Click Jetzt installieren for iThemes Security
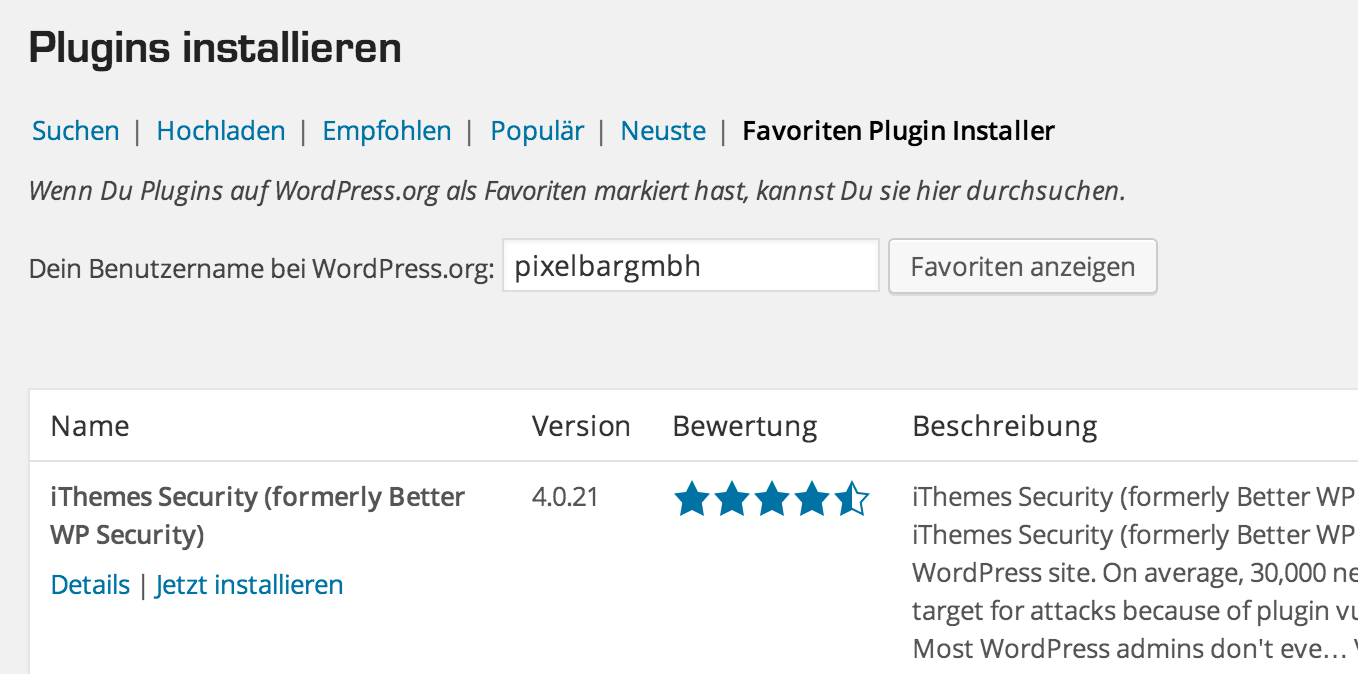The height and width of the screenshot is (674, 1358). point(250,585)
